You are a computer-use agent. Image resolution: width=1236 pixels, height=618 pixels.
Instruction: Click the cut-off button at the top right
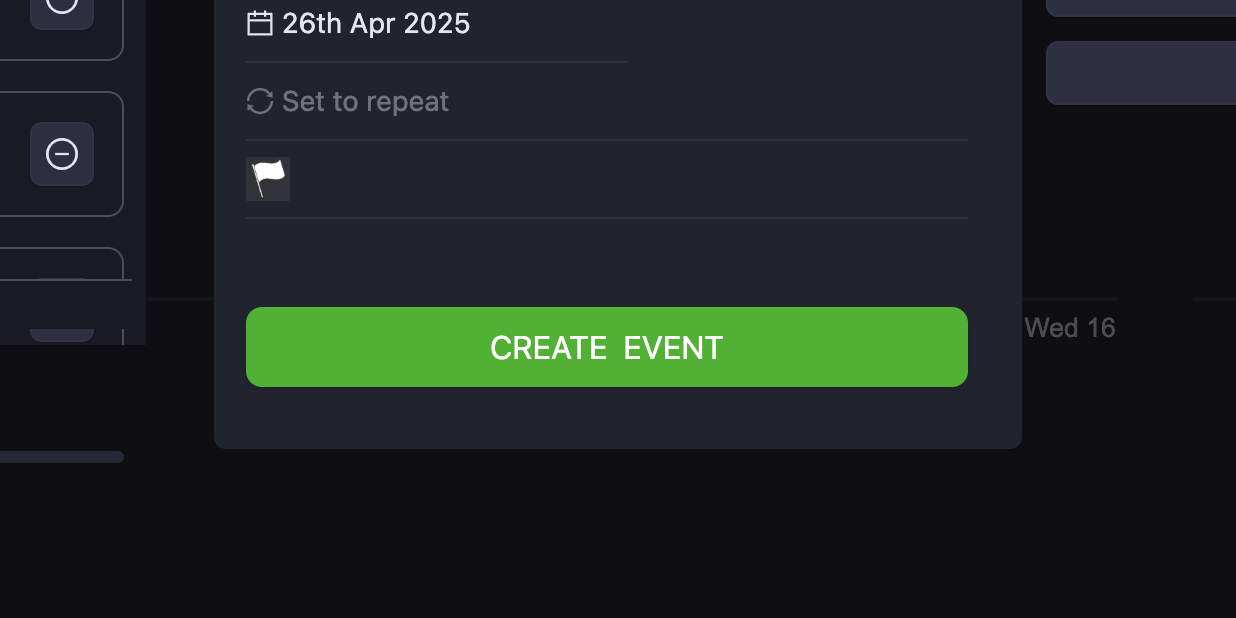click(x=1141, y=8)
